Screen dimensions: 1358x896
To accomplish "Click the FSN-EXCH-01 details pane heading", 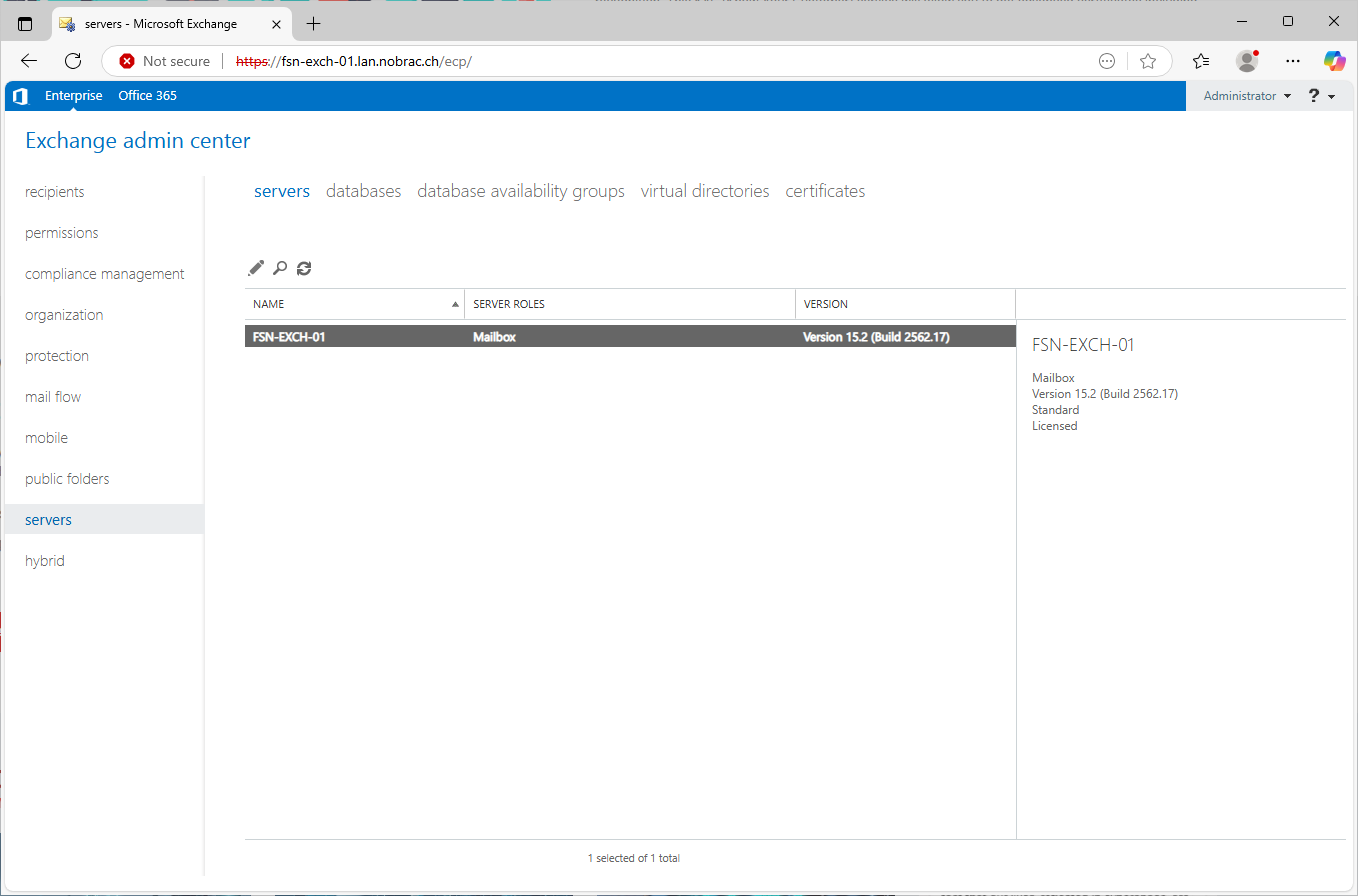I will [x=1083, y=345].
